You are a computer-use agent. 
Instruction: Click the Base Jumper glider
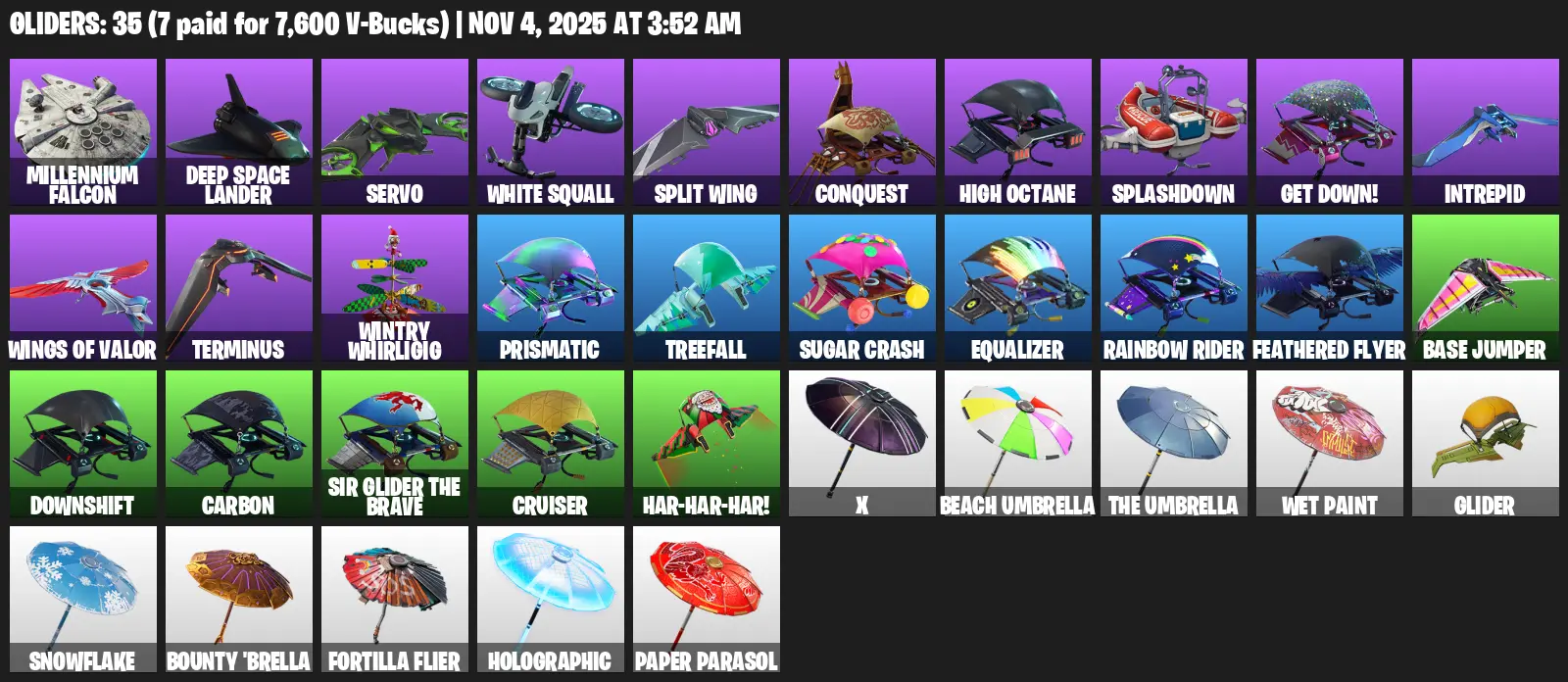(1486, 288)
